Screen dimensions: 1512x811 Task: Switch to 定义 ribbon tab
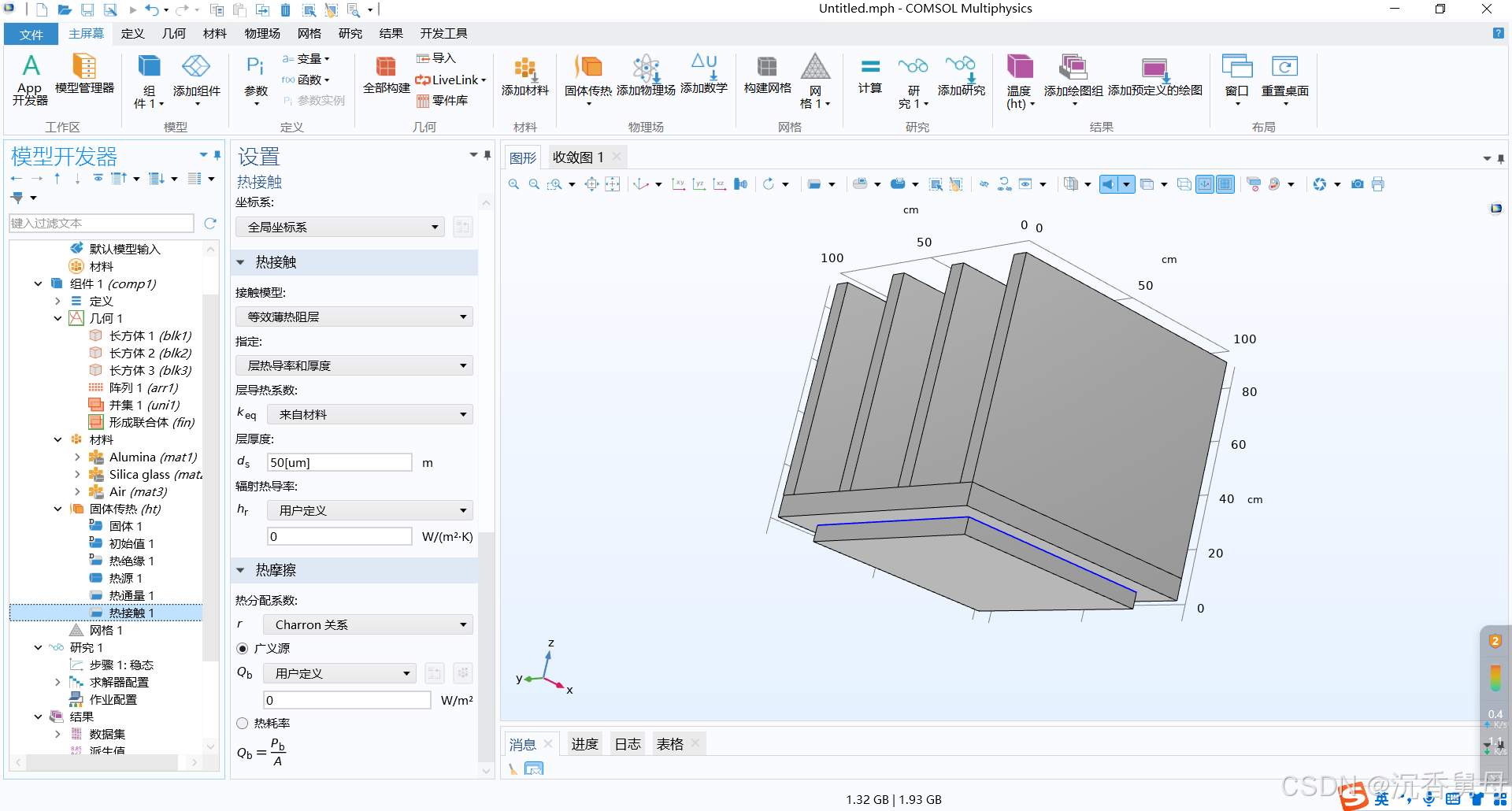click(x=132, y=34)
